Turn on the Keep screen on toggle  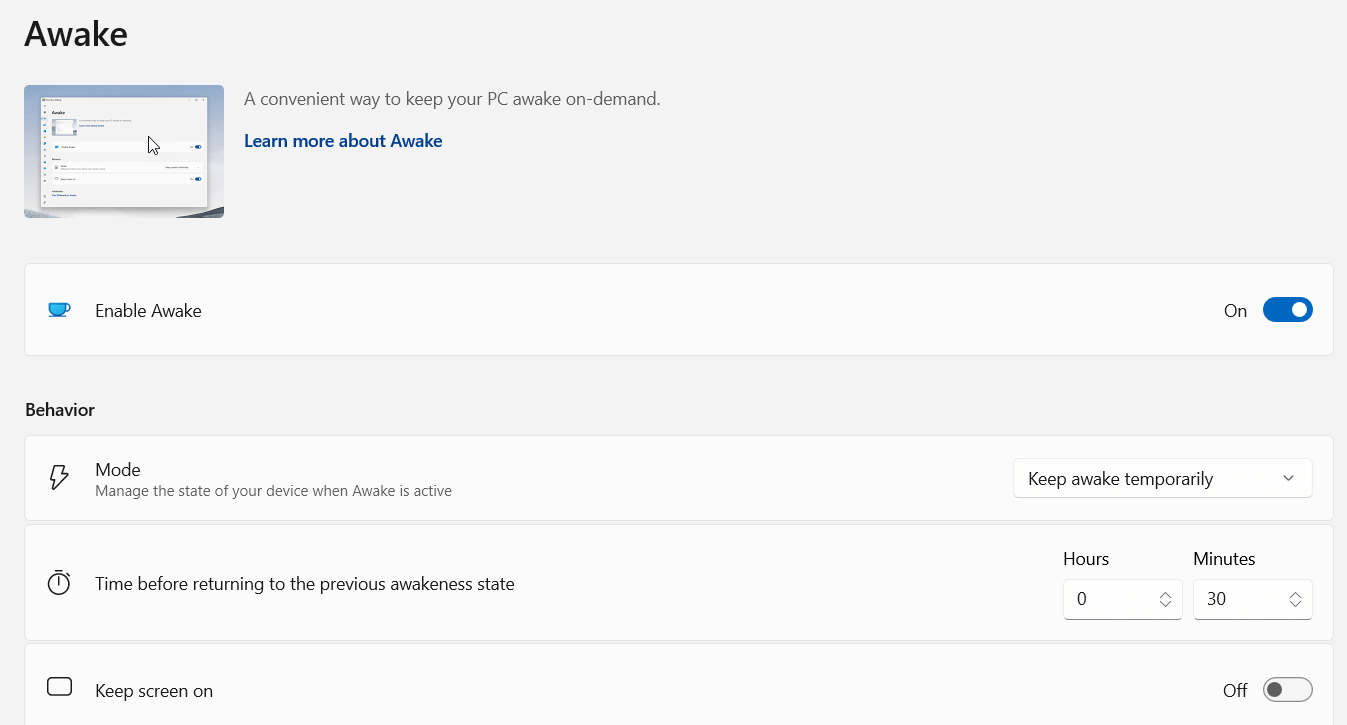click(x=1288, y=690)
